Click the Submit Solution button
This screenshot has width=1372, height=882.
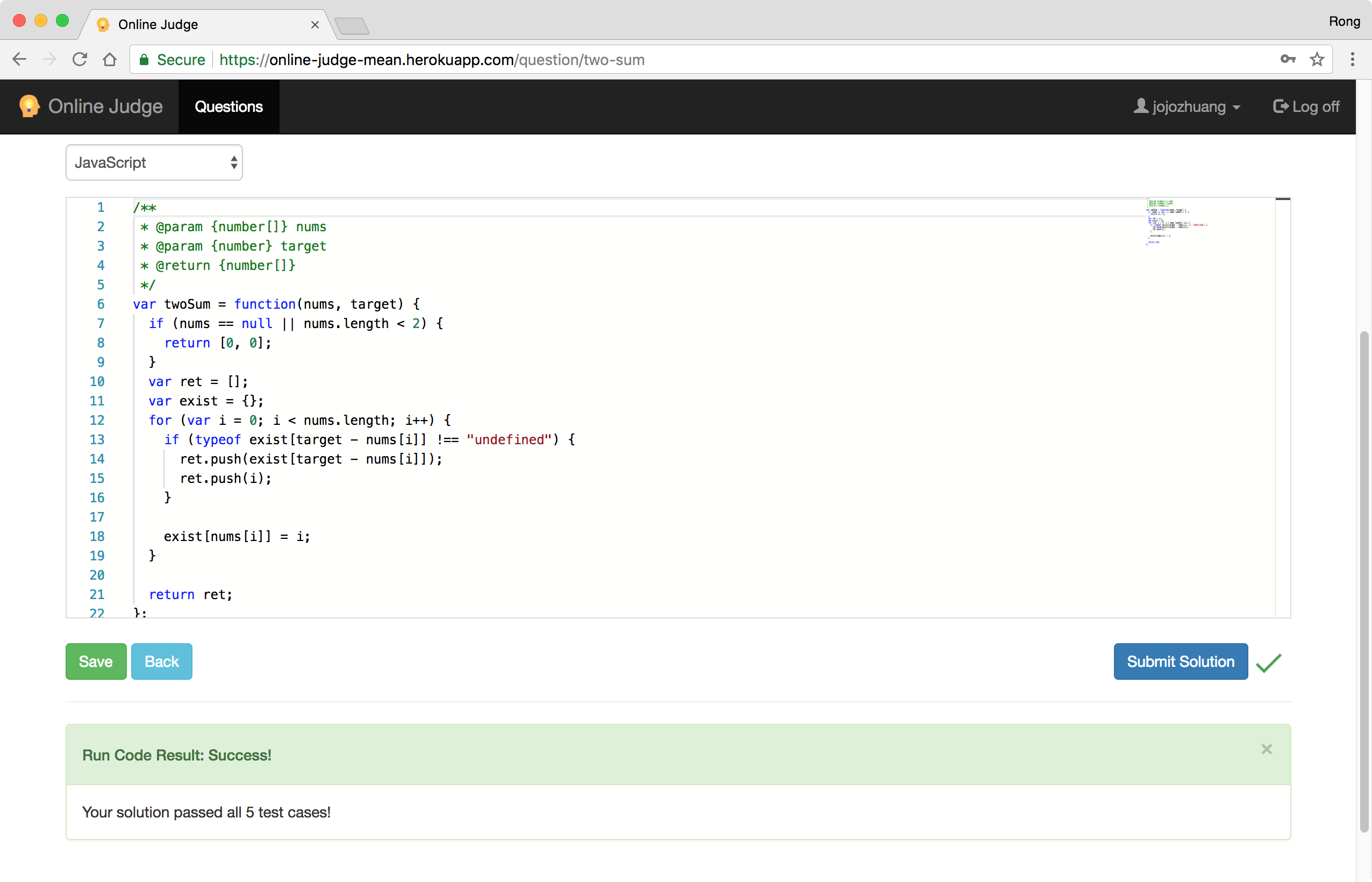tap(1181, 661)
